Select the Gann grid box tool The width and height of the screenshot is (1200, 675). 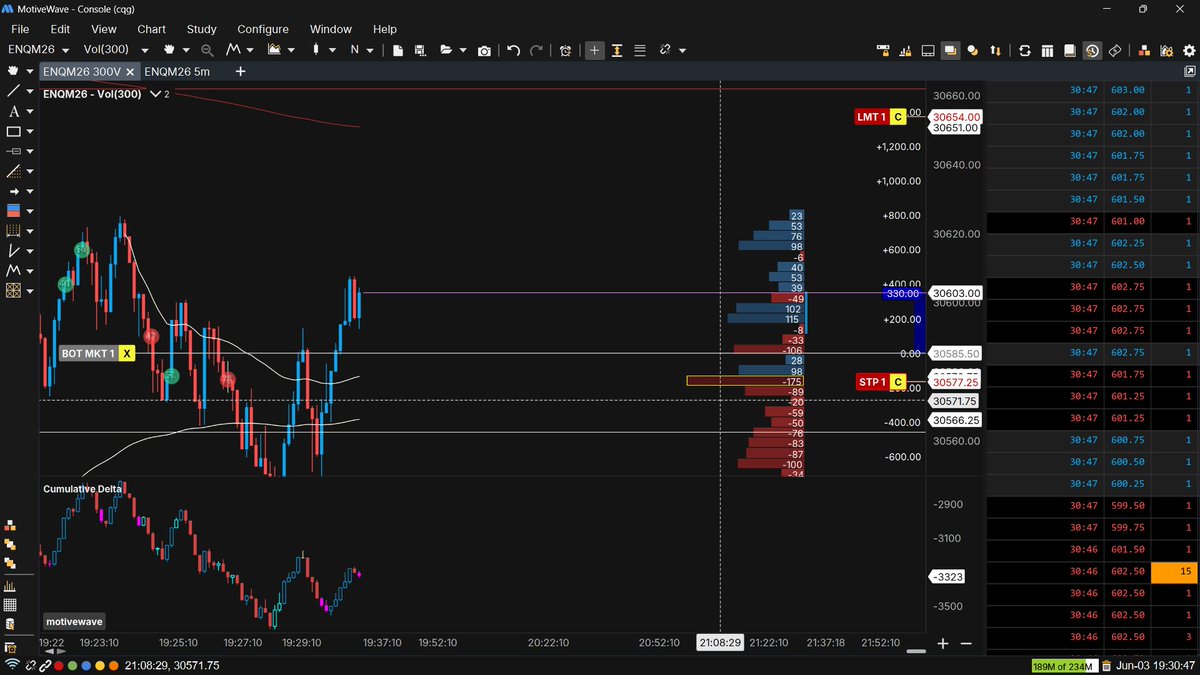(13, 290)
